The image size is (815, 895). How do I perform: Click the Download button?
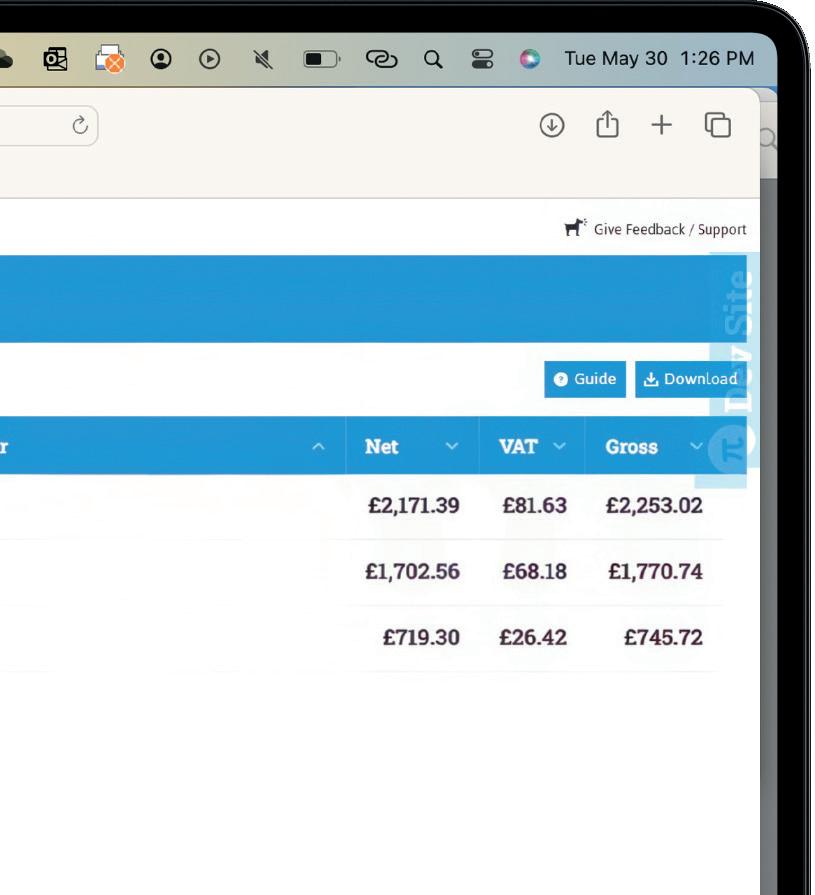tap(691, 379)
